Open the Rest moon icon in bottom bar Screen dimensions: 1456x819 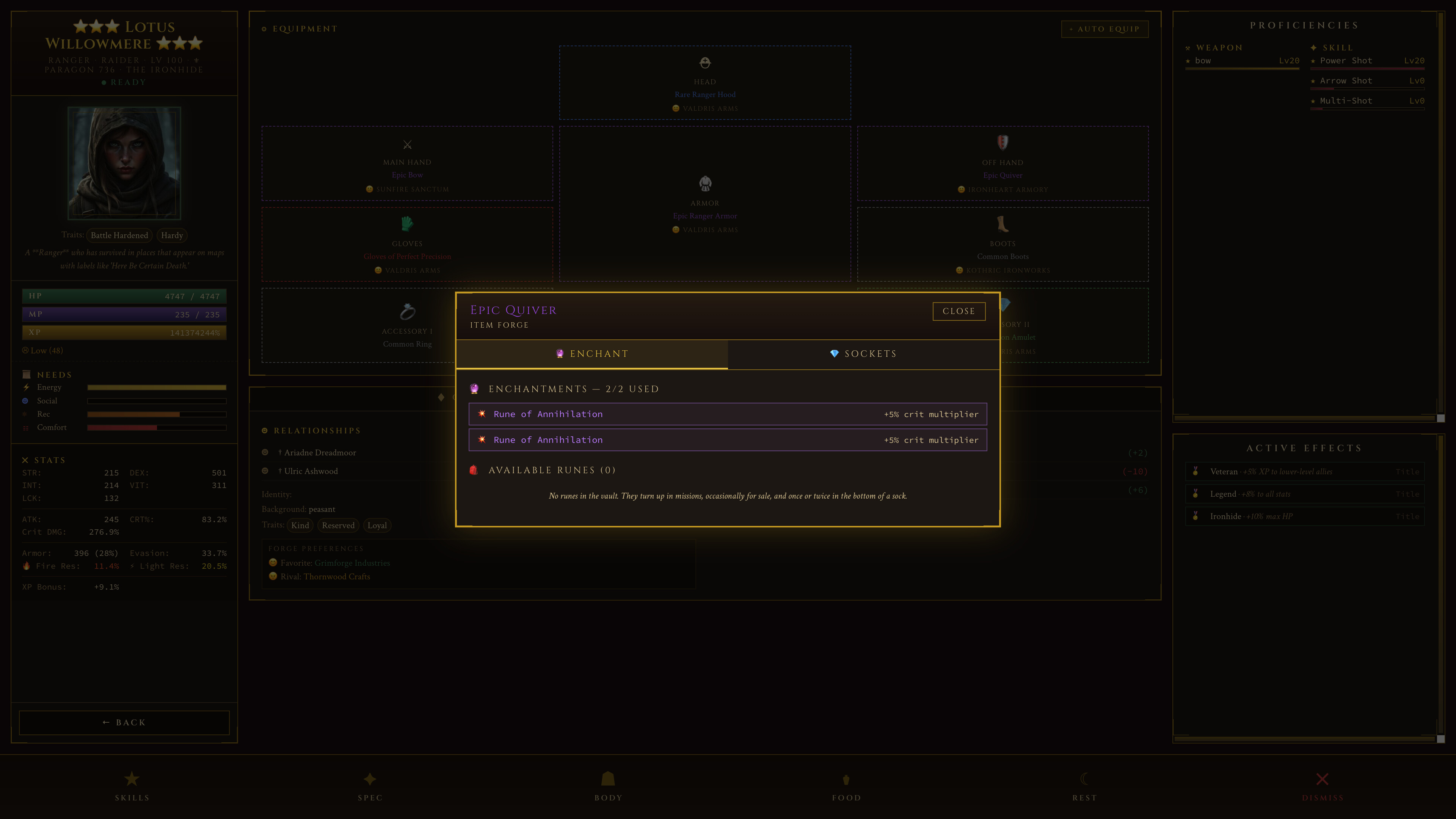tap(1084, 779)
